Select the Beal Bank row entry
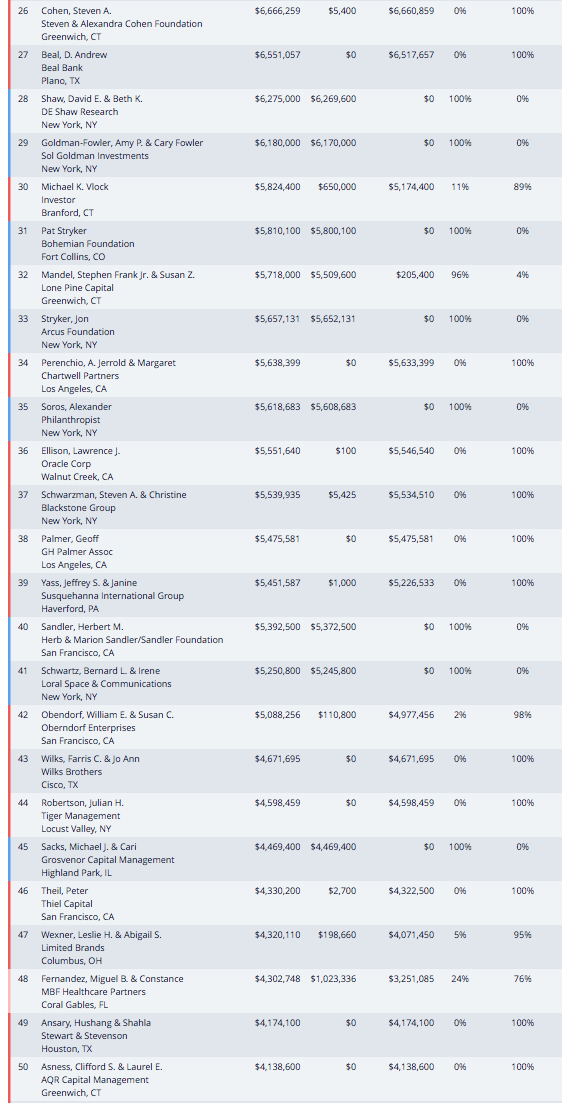The height and width of the screenshot is (1103, 567). 286,68
